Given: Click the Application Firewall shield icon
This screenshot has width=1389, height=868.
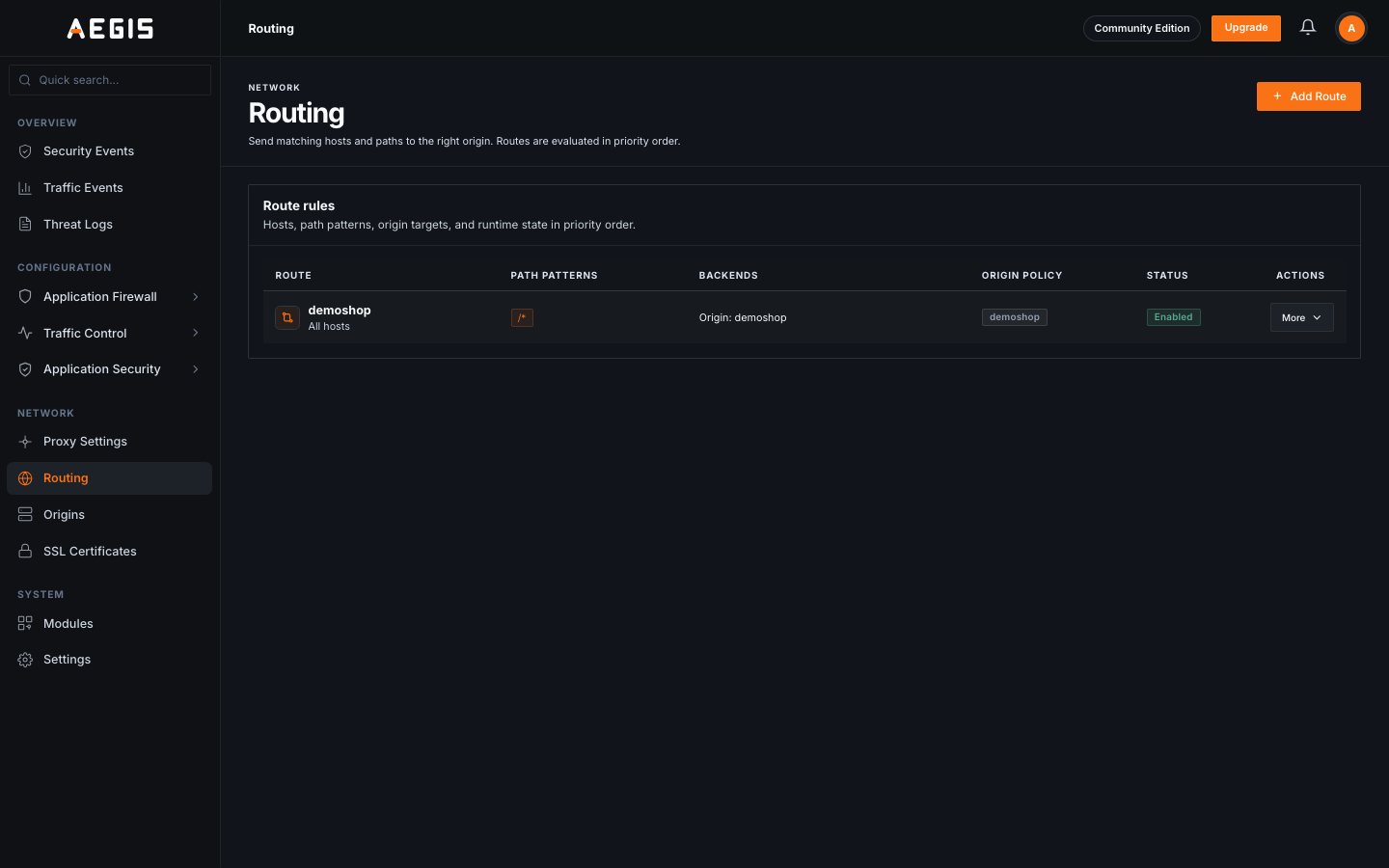Looking at the screenshot, I should (x=25, y=297).
